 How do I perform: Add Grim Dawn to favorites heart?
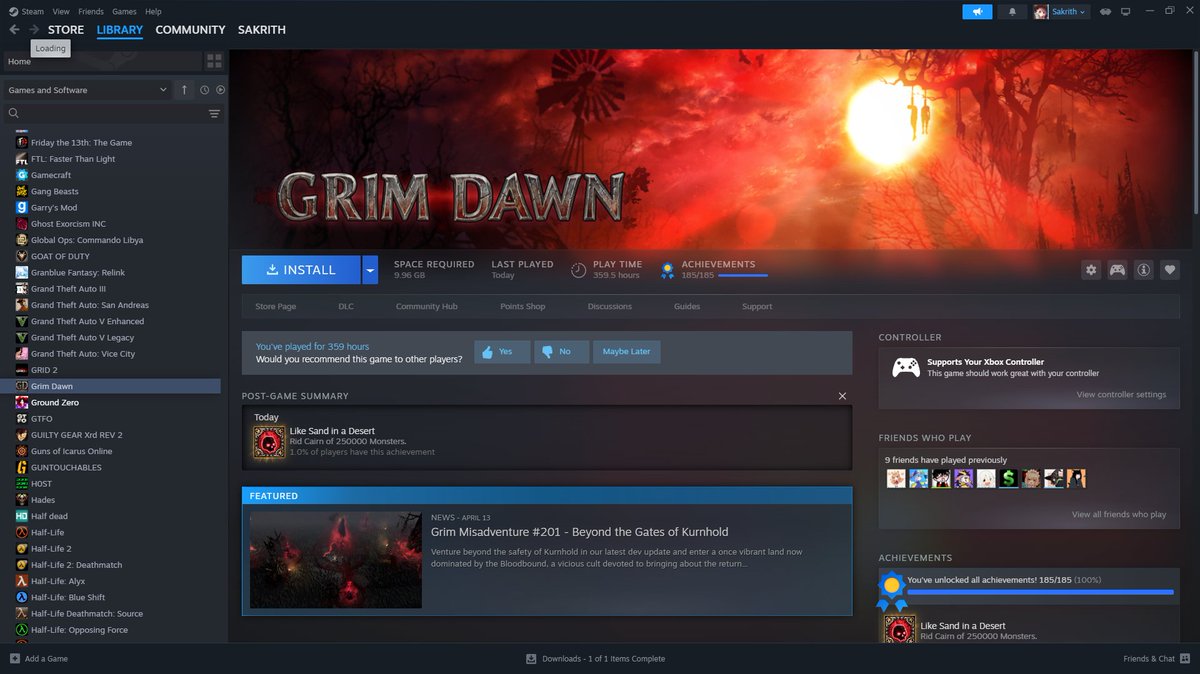click(x=1169, y=270)
